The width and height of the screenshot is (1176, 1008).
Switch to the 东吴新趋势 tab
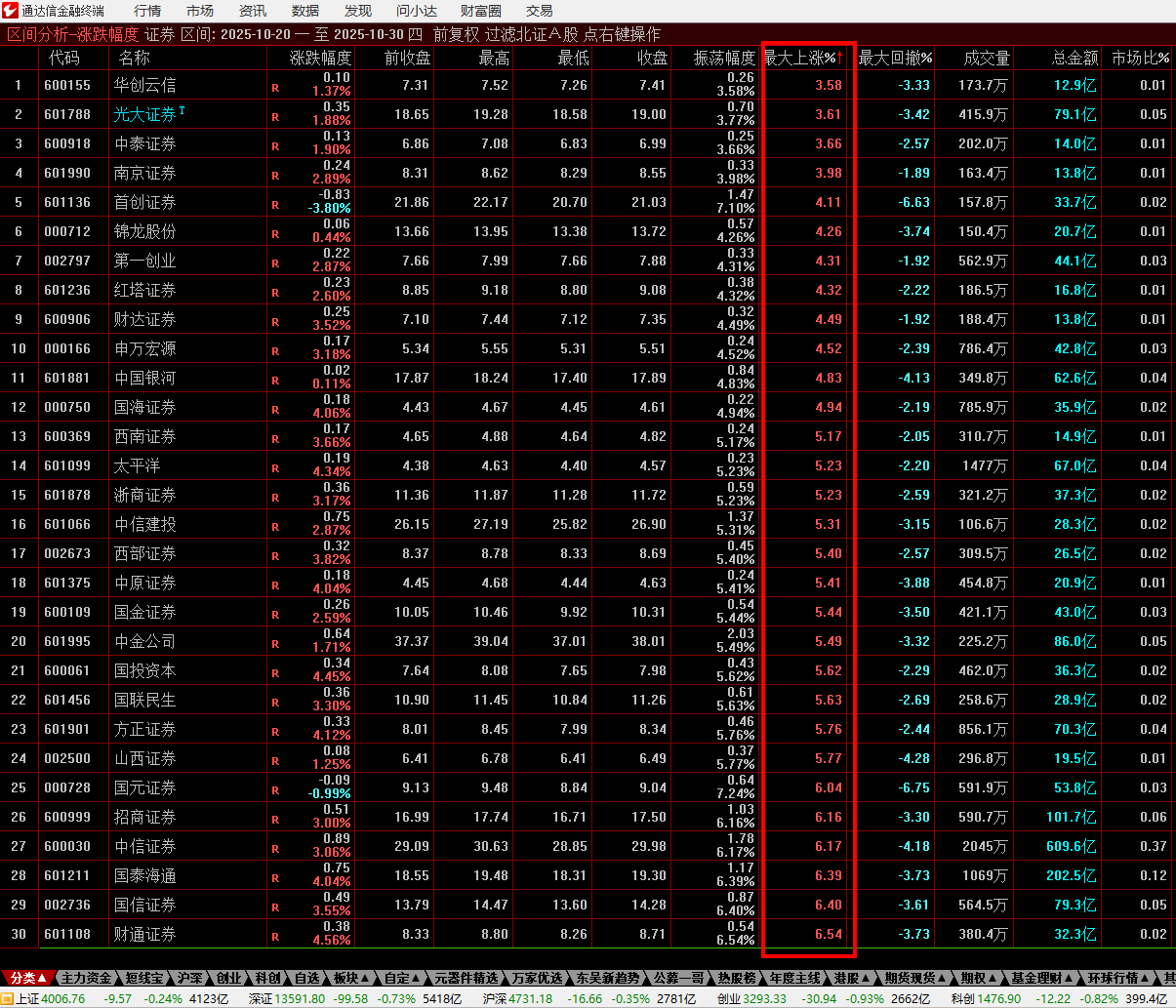(x=608, y=978)
